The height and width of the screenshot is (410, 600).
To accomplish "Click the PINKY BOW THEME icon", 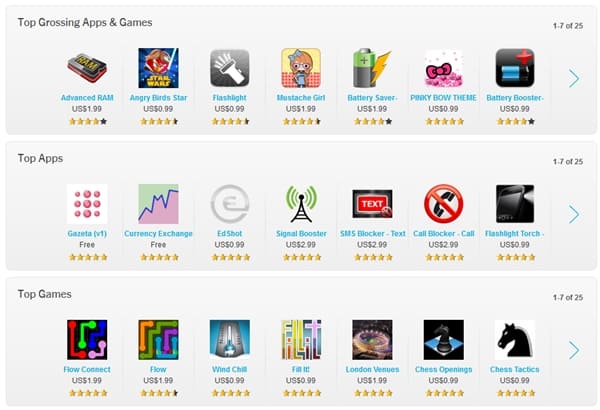I will click(x=443, y=68).
